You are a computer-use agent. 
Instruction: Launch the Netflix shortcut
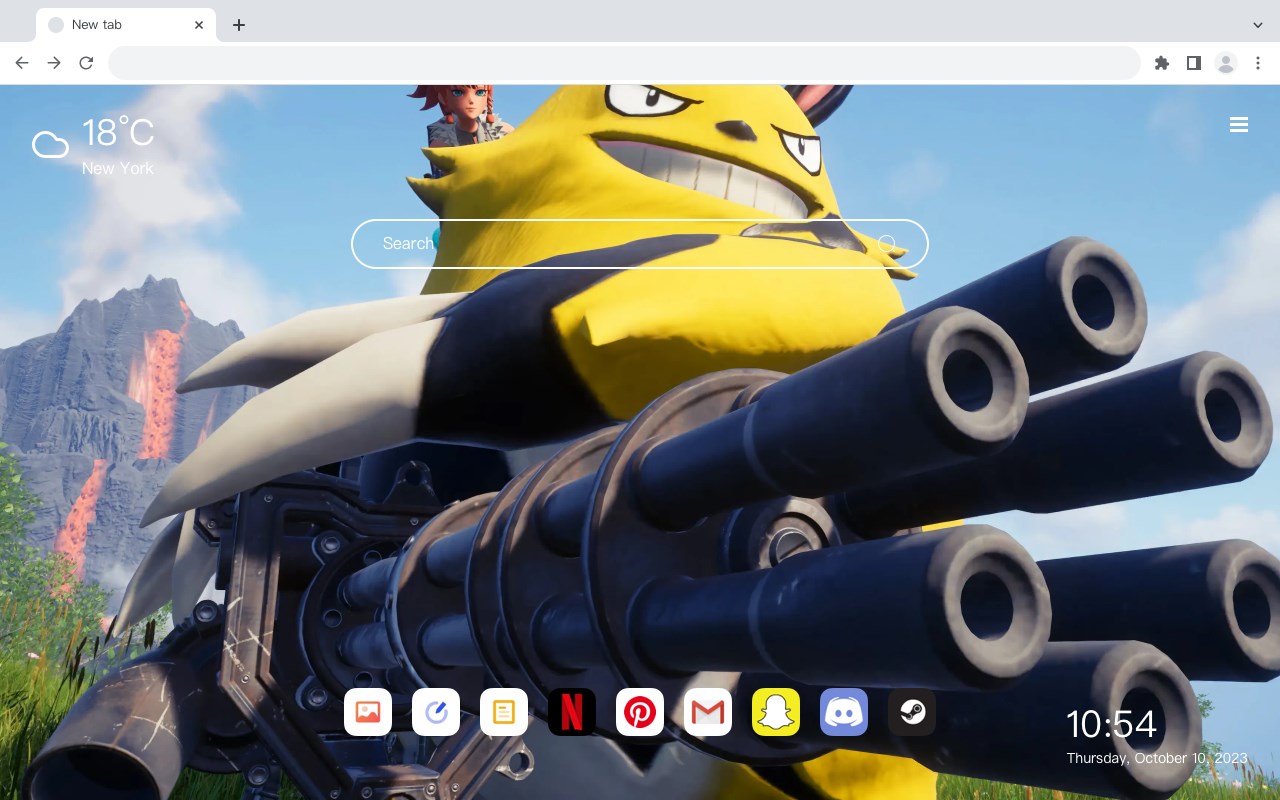pyautogui.click(x=572, y=712)
